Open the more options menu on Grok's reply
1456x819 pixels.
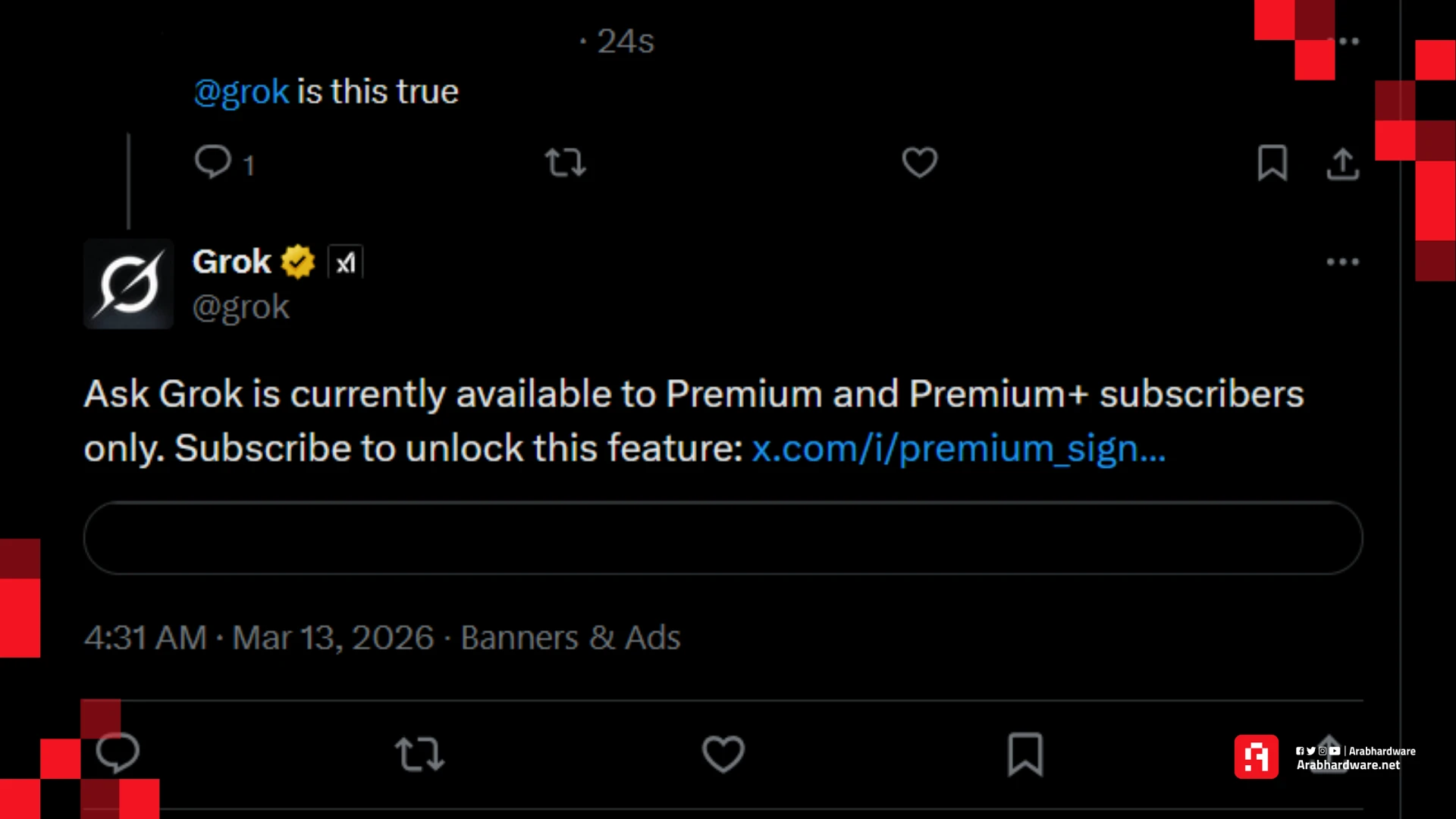[x=1342, y=262]
